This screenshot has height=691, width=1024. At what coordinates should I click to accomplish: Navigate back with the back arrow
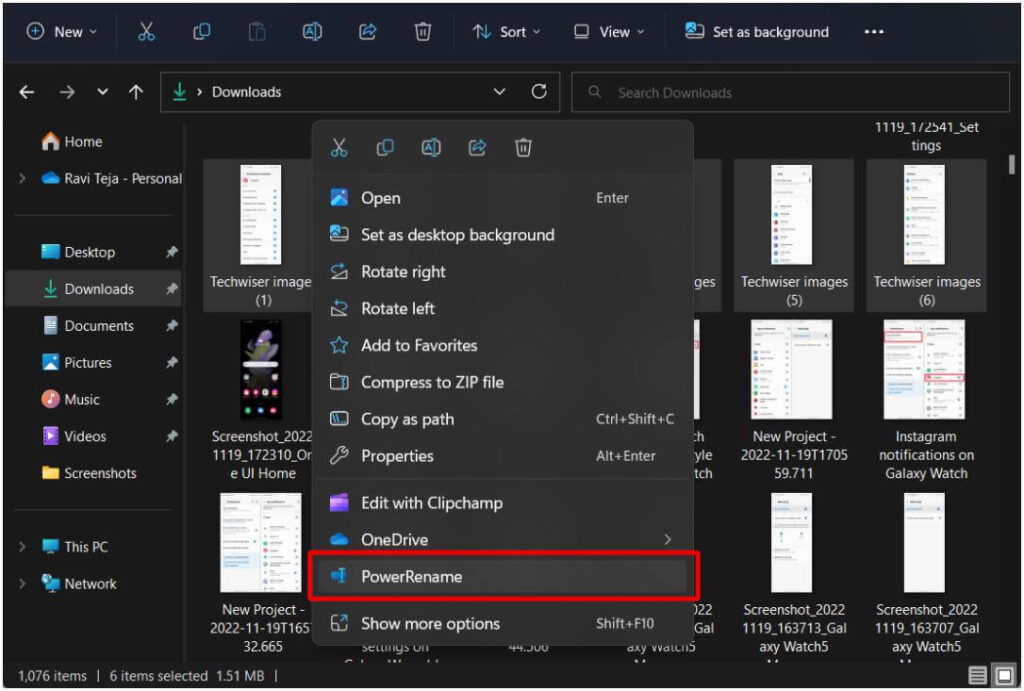26,91
